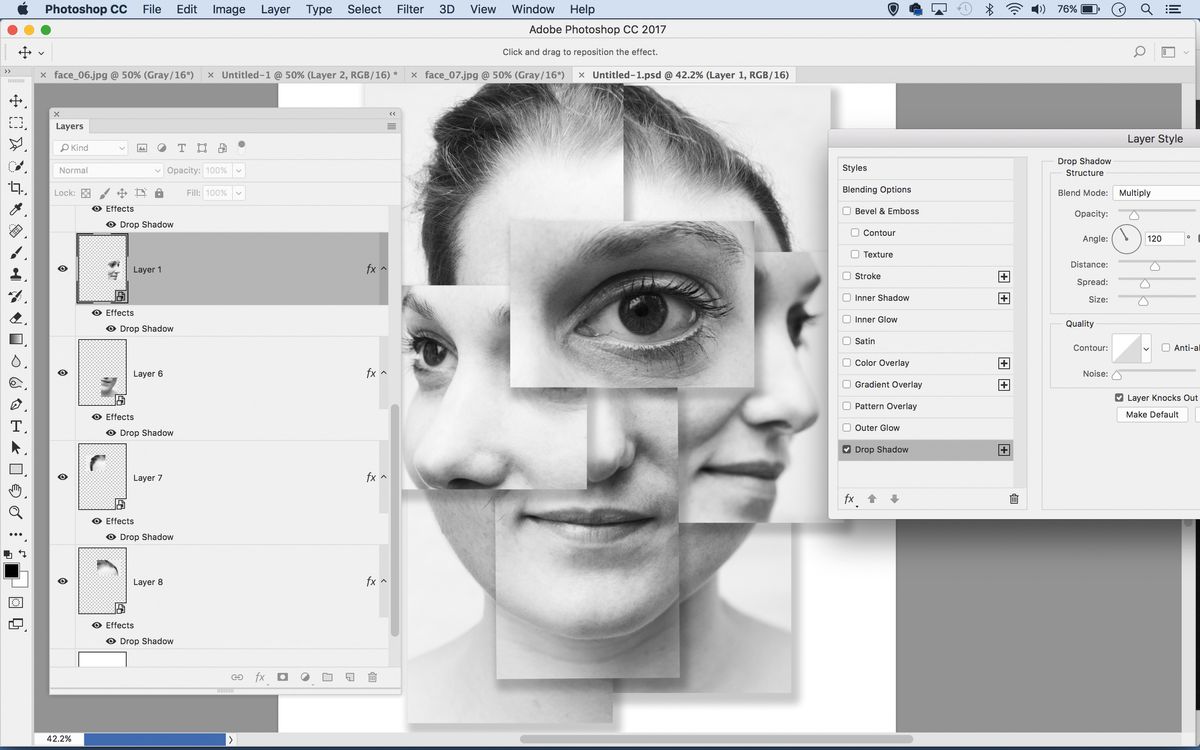Click the Angle dial in Drop Shadow settings

1127,238
